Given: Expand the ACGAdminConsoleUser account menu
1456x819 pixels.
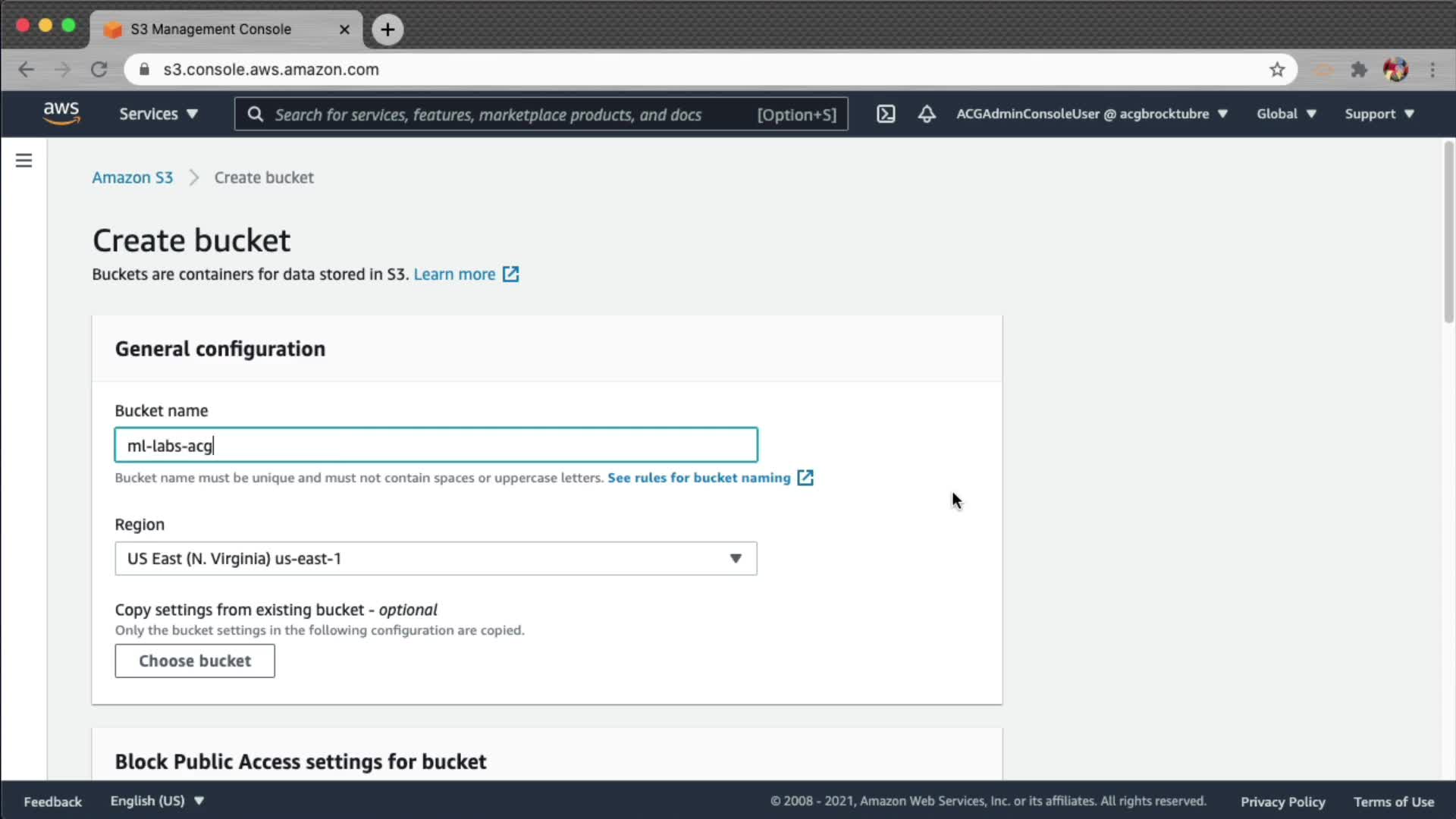Looking at the screenshot, I should [1091, 114].
